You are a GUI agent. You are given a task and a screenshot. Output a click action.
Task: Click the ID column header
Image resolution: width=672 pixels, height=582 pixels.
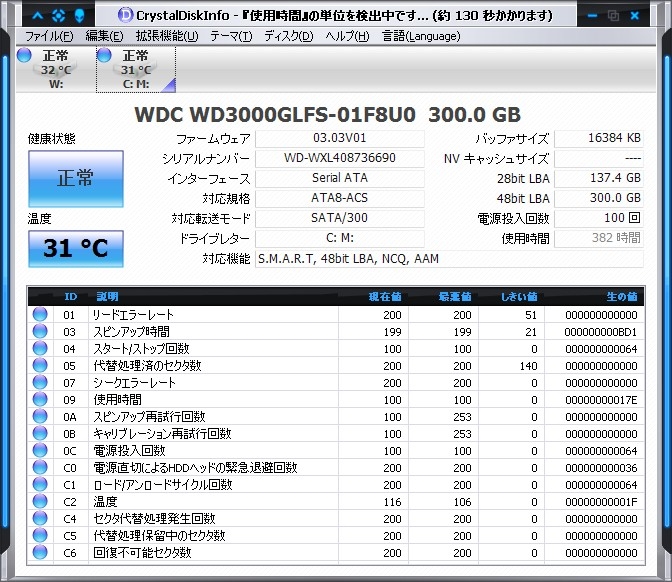71,297
